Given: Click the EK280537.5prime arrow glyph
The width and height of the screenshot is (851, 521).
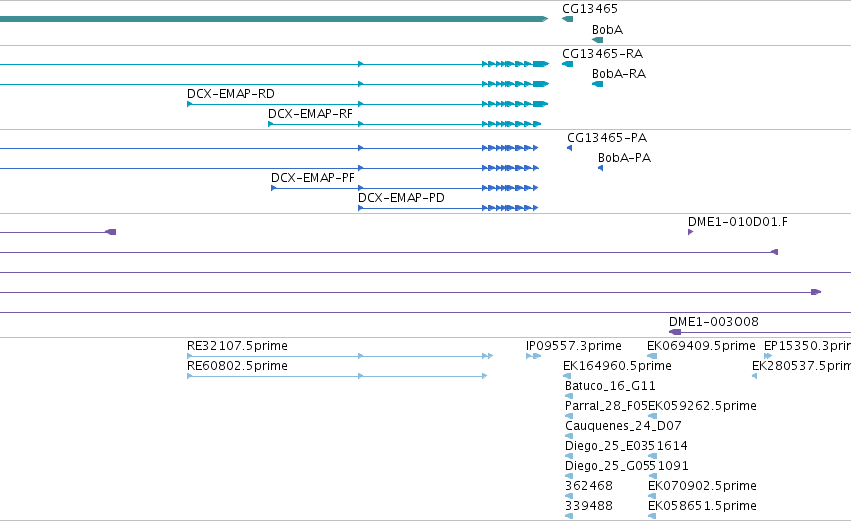Looking at the screenshot, I should 754,376.
